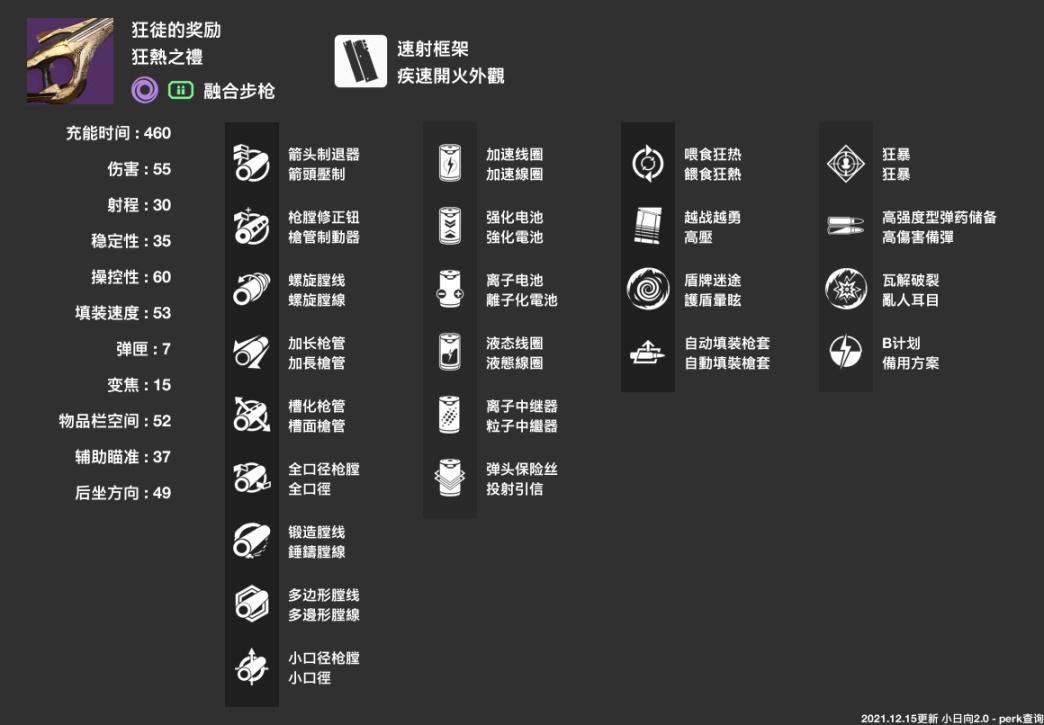The height and width of the screenshot is (725, 1044).
Task: Select the 速射框架 rapid-fire frame icon
Action: coord(360,61)
